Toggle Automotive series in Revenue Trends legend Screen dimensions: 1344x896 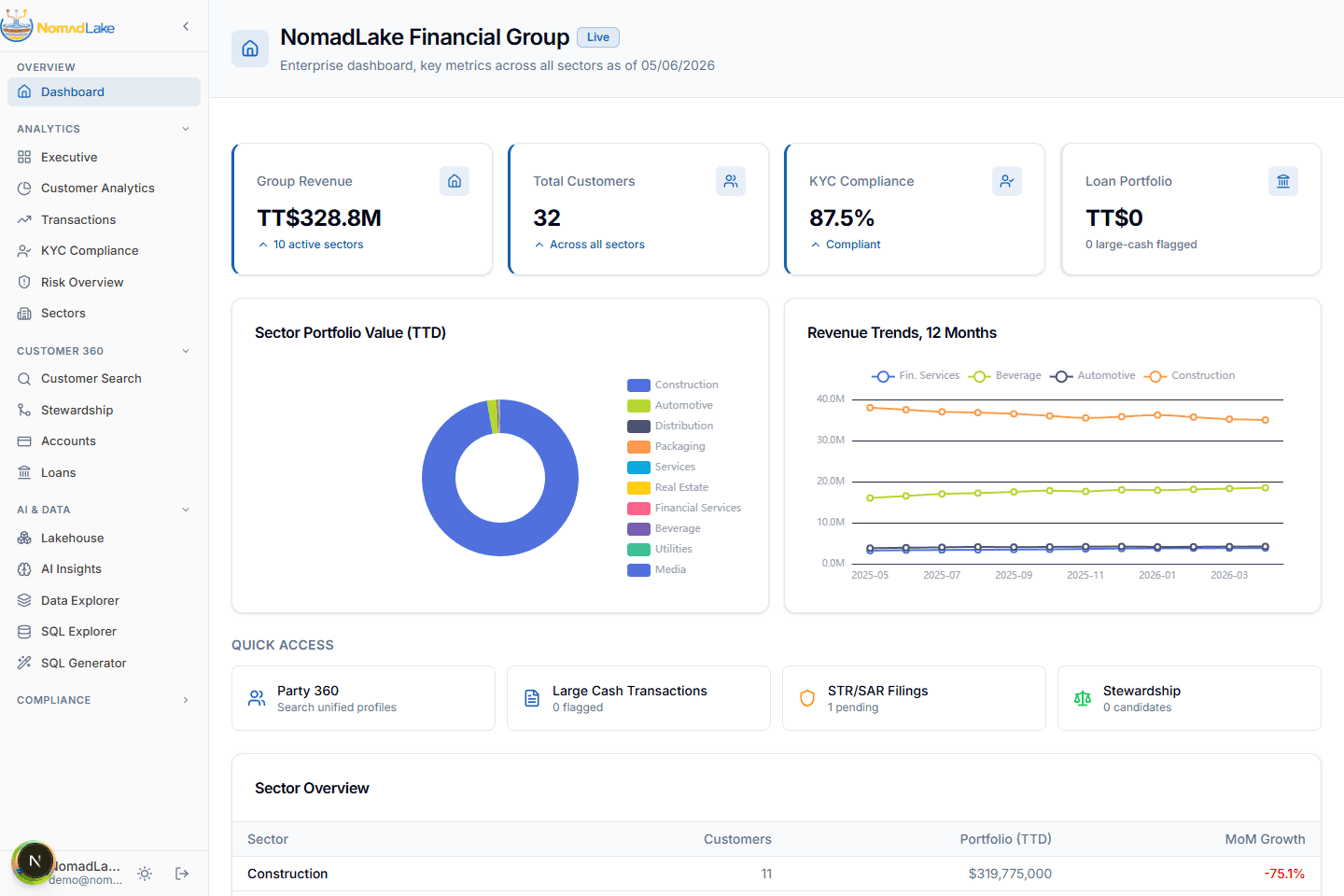1093,375
